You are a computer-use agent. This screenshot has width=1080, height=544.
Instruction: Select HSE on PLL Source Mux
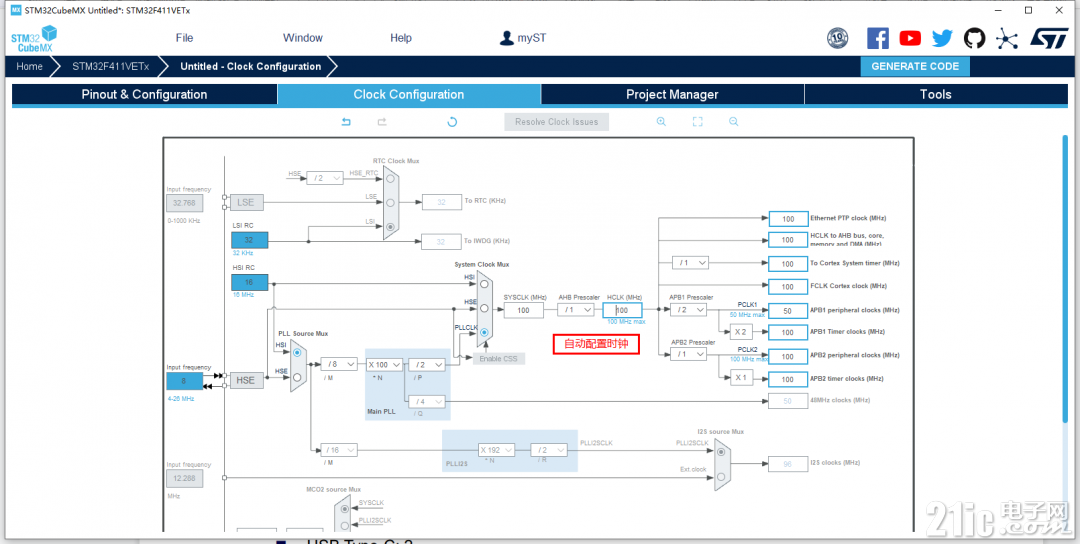pyautogui.click(x=297, y=377)
